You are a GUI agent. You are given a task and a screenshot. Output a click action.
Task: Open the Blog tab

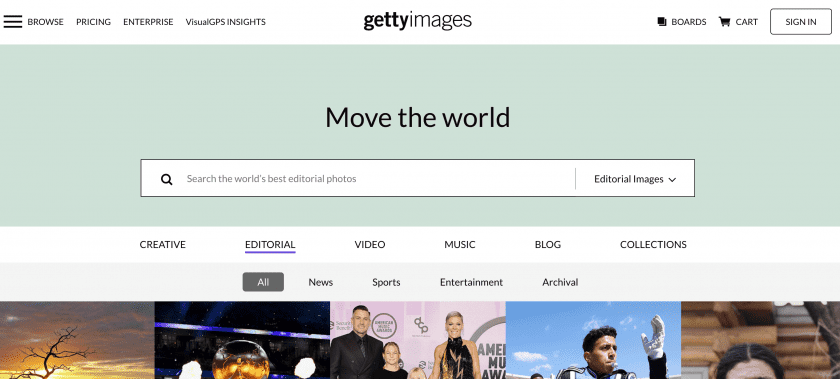548,244
